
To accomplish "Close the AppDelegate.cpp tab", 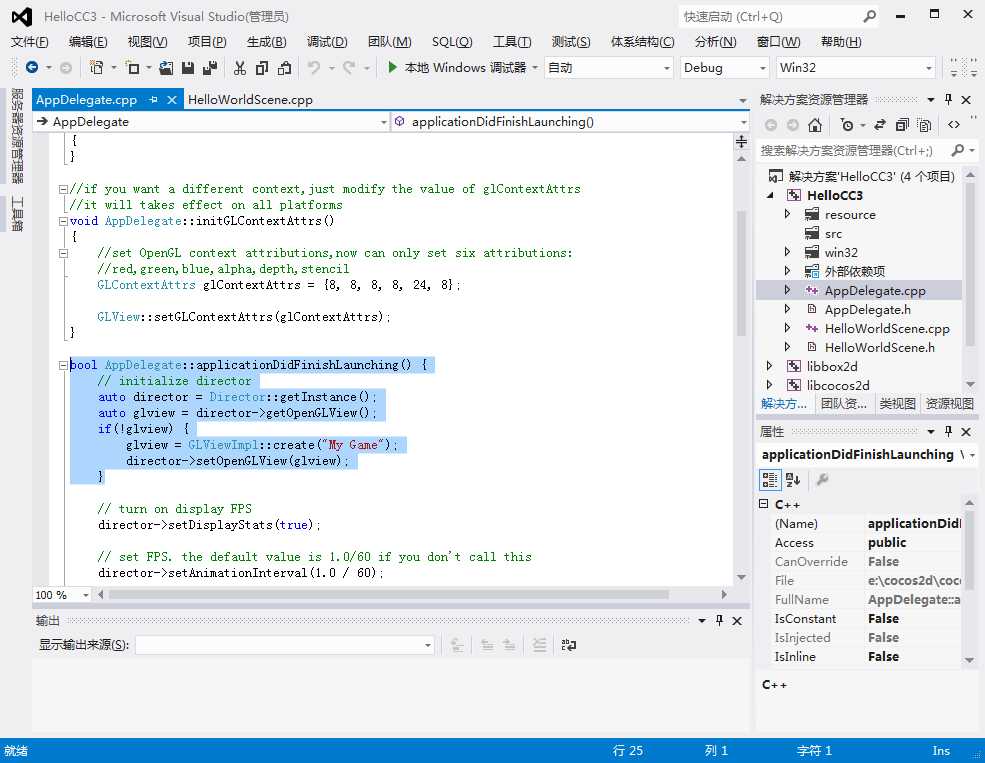I will coord(171,100).
